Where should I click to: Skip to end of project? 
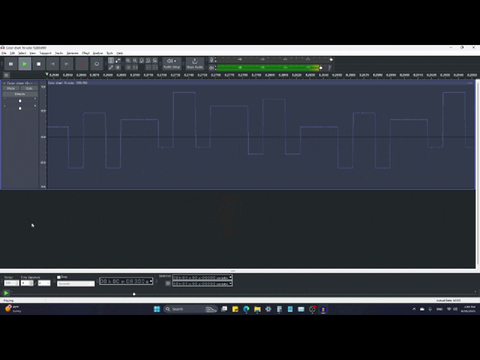(x=67, y=64)
